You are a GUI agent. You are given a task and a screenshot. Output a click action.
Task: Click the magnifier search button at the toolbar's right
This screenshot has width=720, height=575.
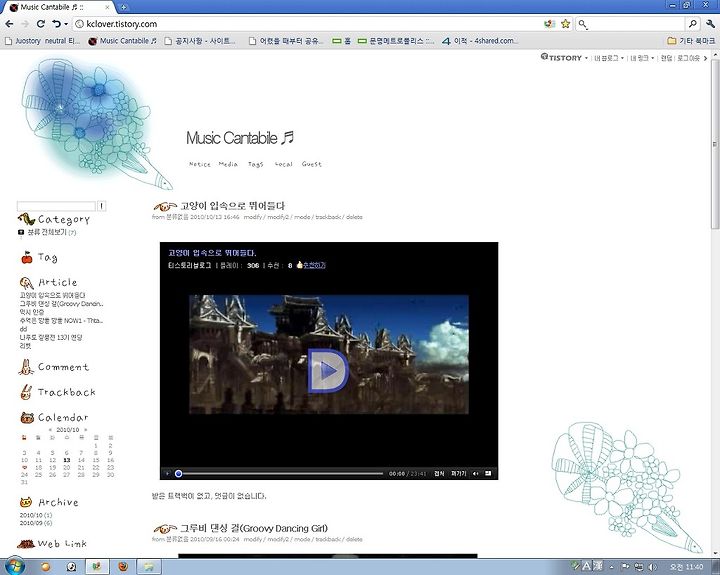click(x=692, y=24)
